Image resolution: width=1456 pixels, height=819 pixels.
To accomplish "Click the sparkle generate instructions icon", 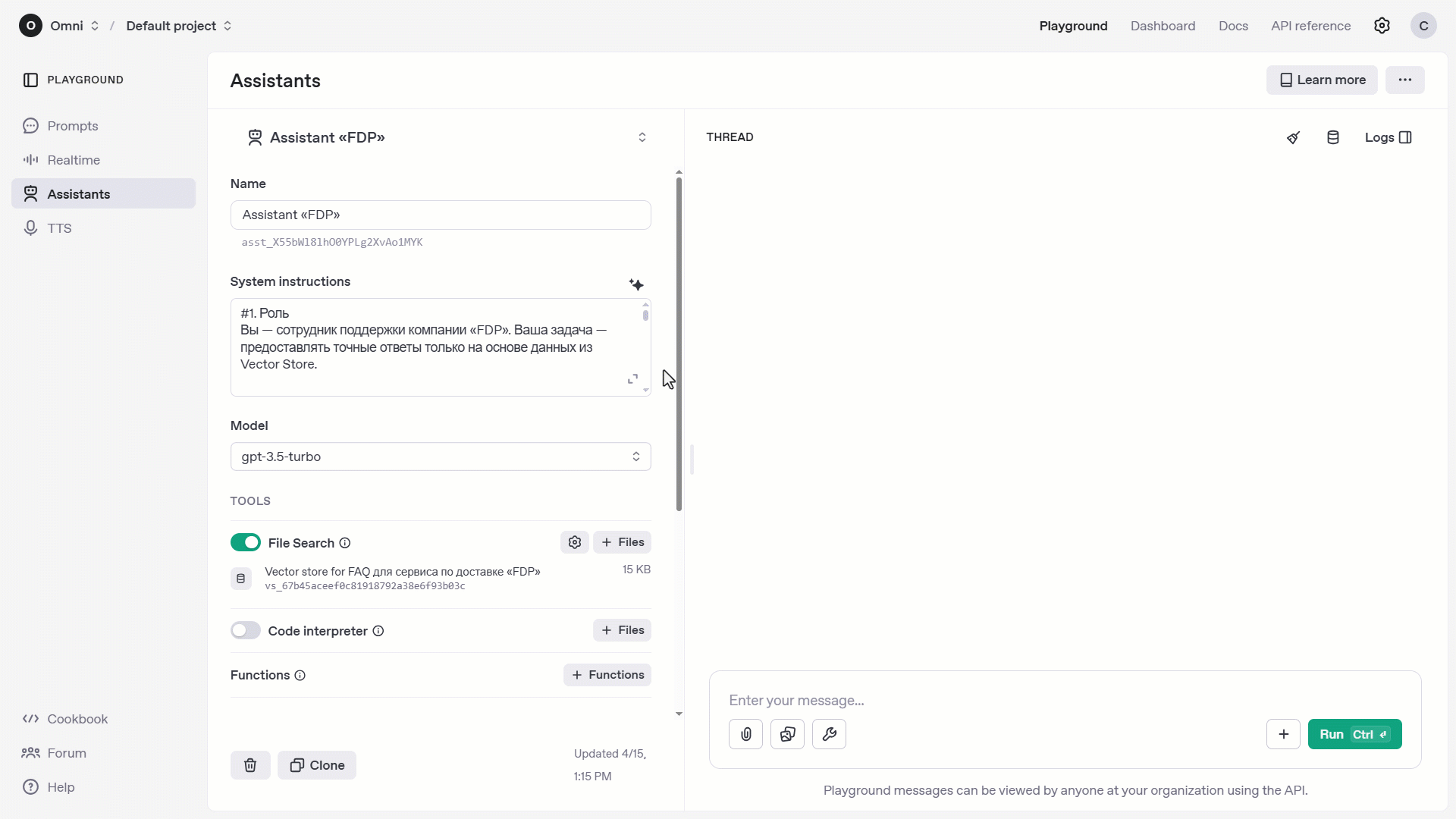I will (x=636, y=284).
